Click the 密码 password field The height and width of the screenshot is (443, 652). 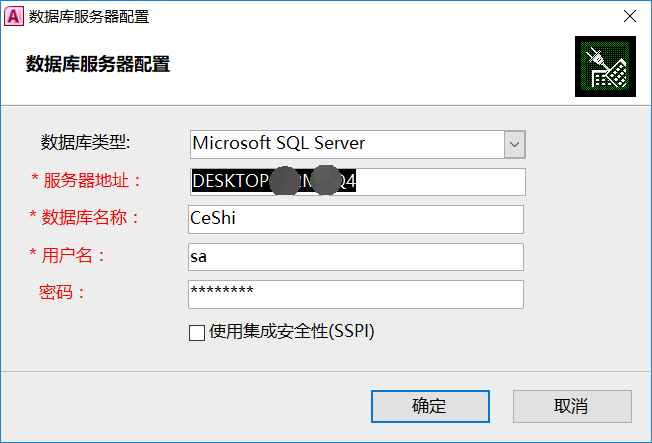point(356,294)
